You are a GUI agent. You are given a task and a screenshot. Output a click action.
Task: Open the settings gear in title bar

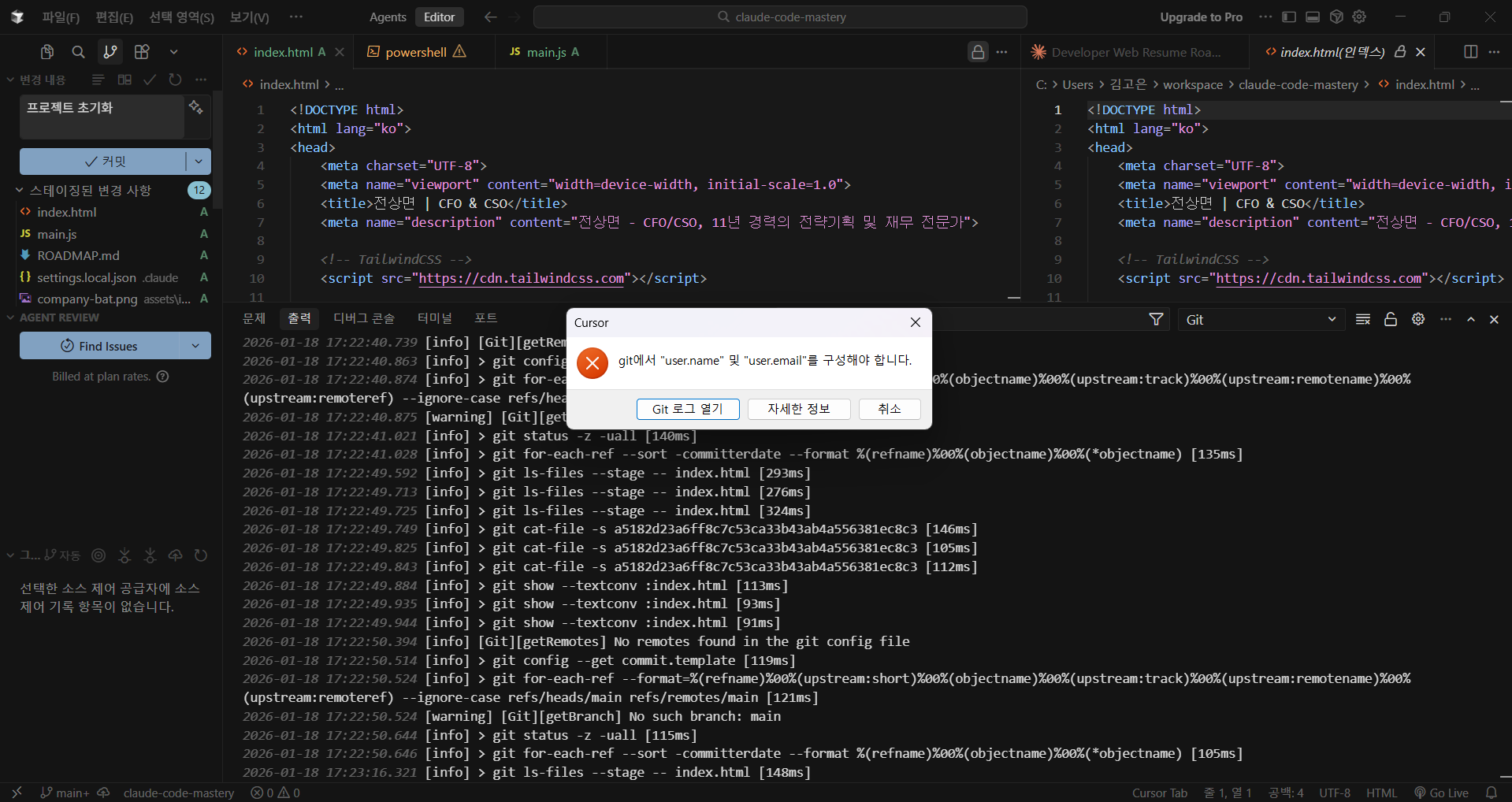[1359, 17]
